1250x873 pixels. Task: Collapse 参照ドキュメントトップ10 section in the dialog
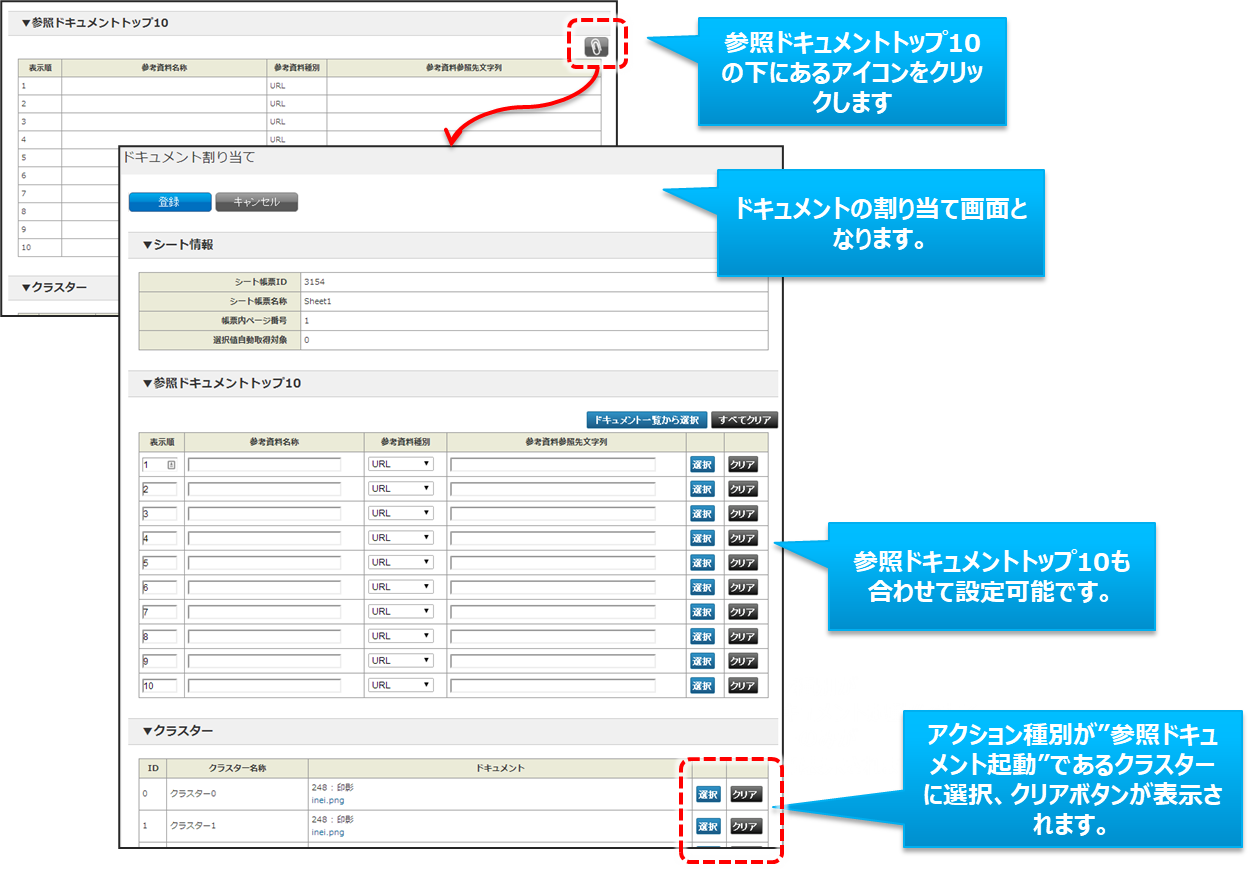tap(221, 384)
